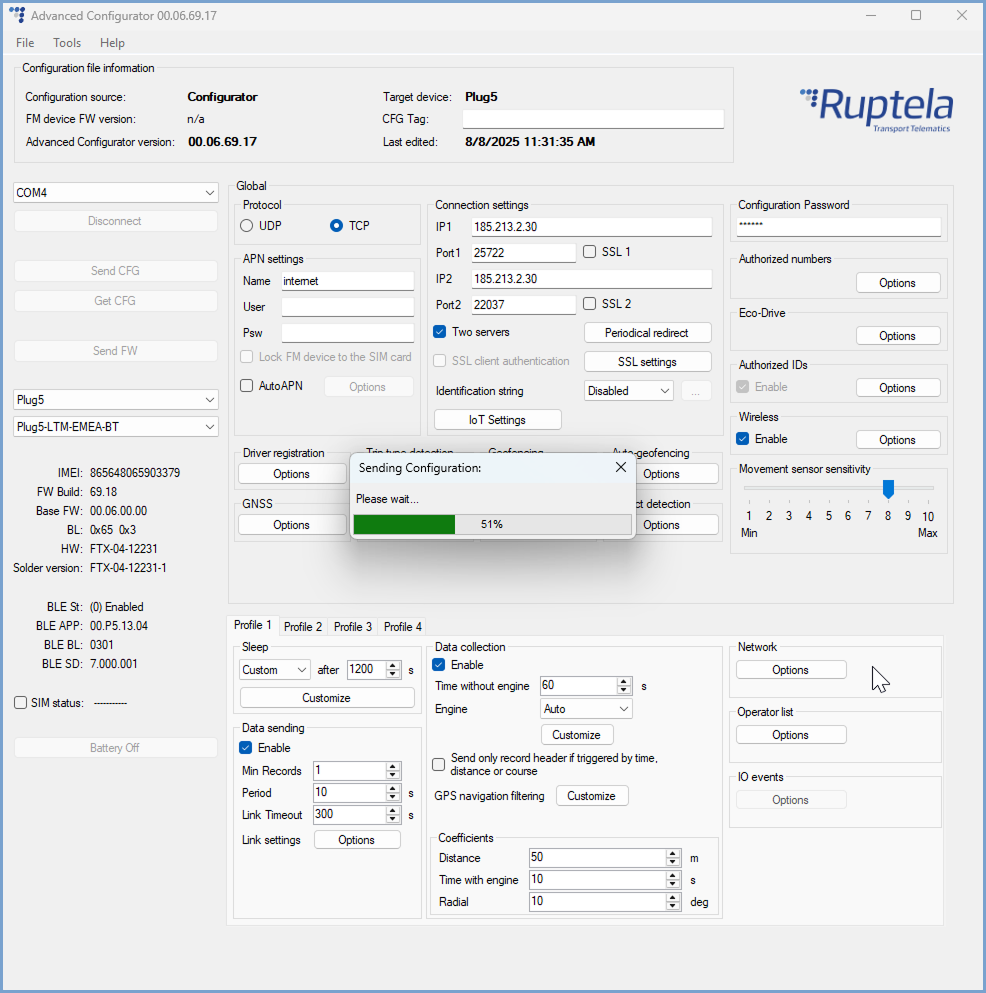Increase the Distance coefficient spinner
Screen dimensions: 986x993
point(673,854)
